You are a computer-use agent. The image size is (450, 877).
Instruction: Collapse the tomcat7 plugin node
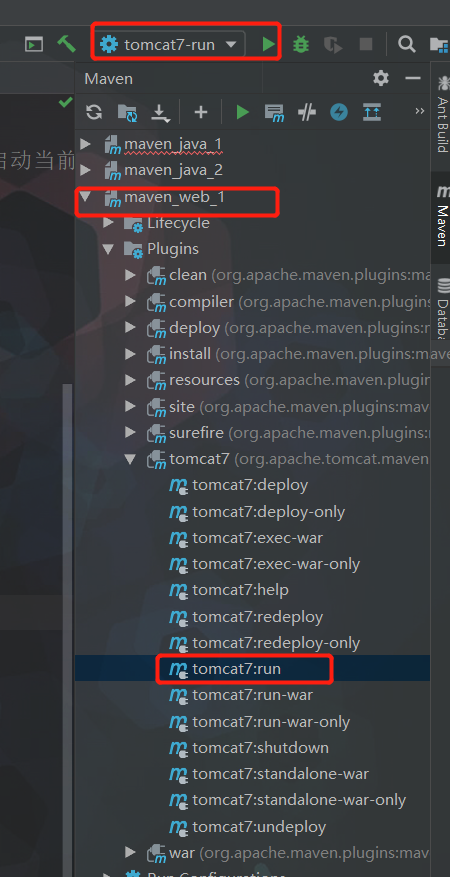coord(130,459)
